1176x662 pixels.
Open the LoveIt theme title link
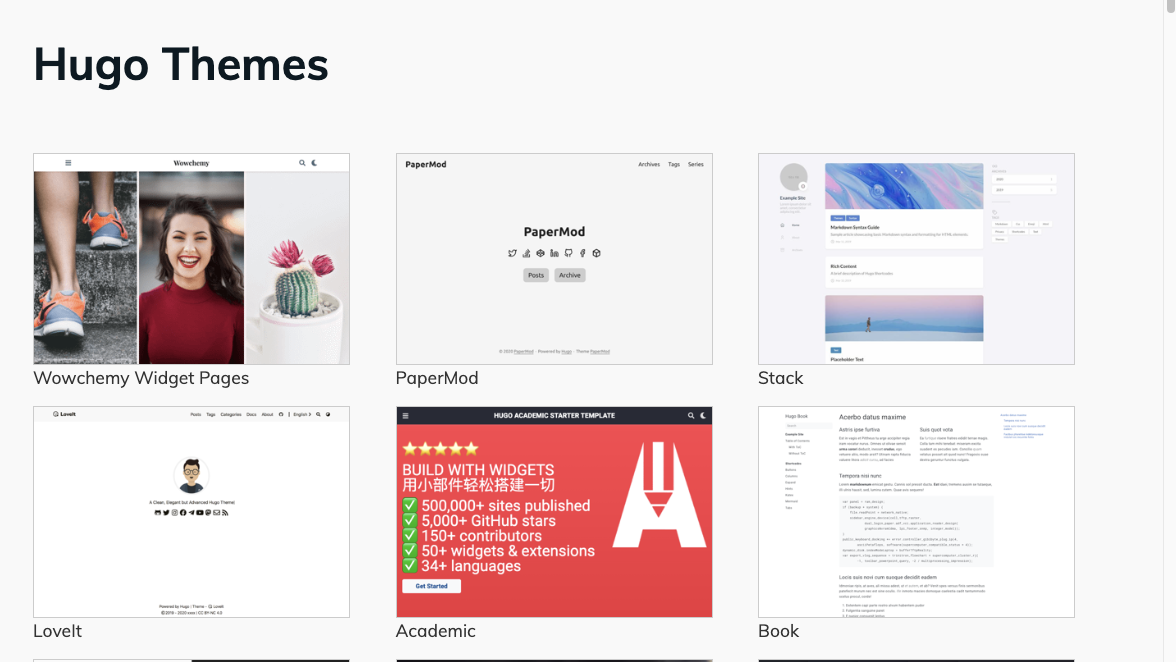click(x=58, y=631)
